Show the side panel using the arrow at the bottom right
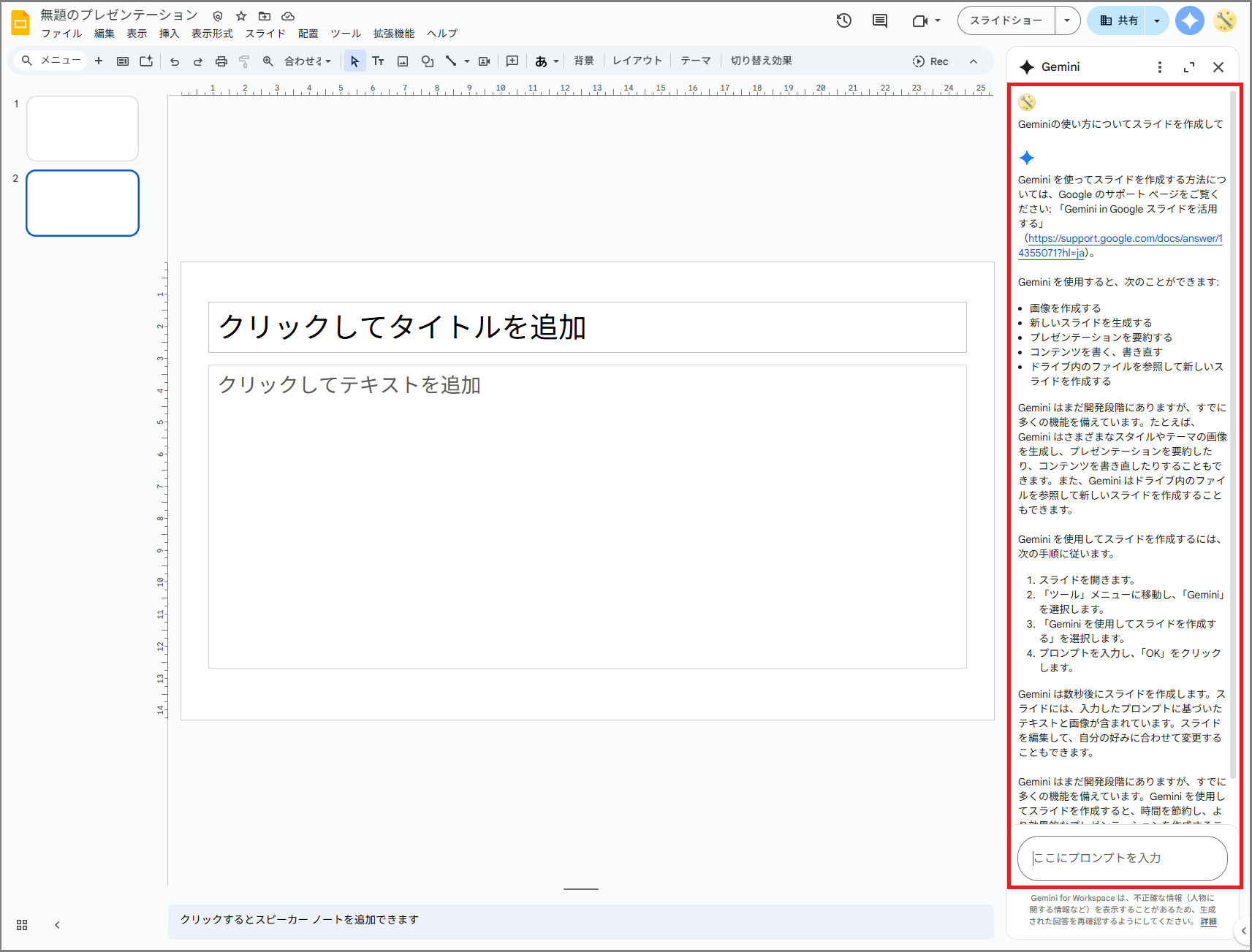The width and height of the screenshot is (1252, 952). pos(1243,931)
